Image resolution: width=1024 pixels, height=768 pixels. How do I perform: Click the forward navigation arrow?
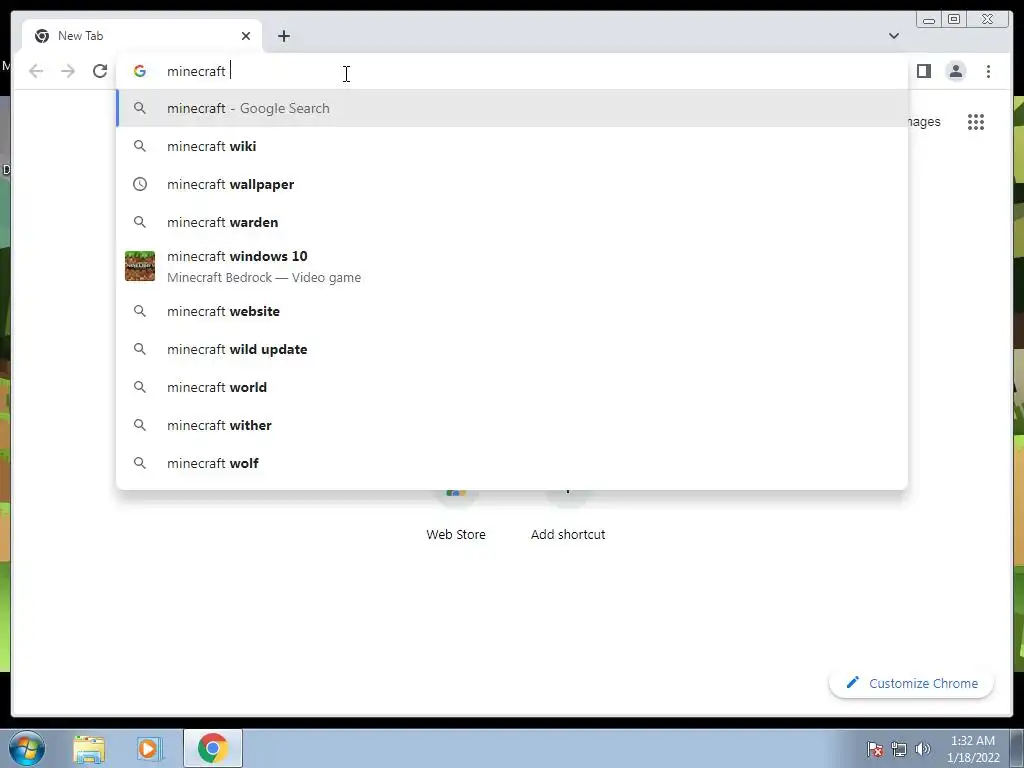[68, 71]
